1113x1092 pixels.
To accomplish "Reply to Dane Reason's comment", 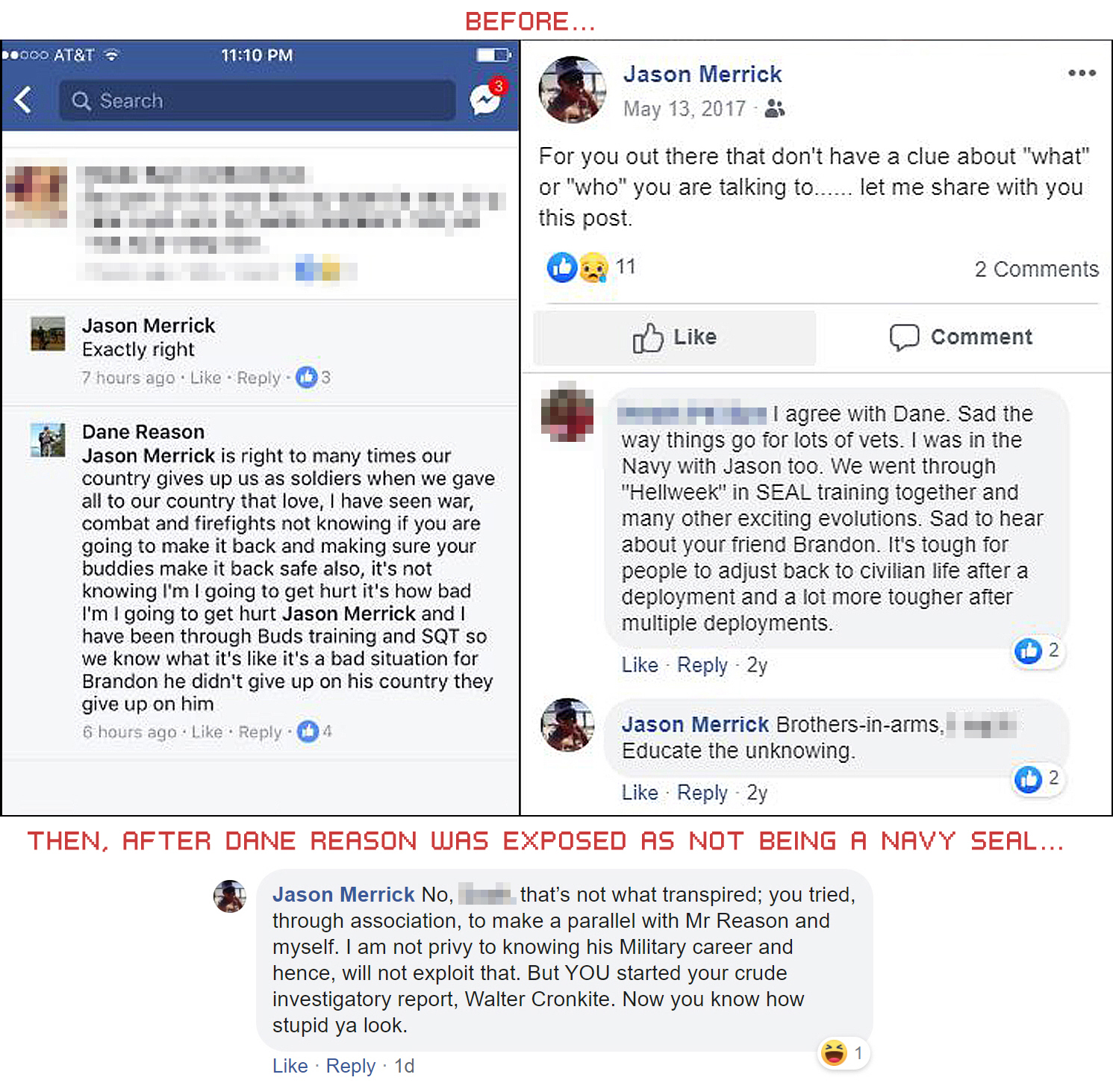I will click(x=260, y=732).
